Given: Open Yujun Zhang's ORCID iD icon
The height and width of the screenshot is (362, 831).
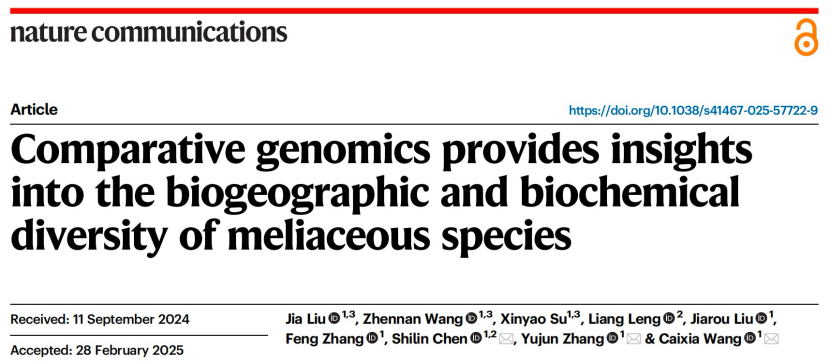Looking at the screenshot, I should coord(612,339).
